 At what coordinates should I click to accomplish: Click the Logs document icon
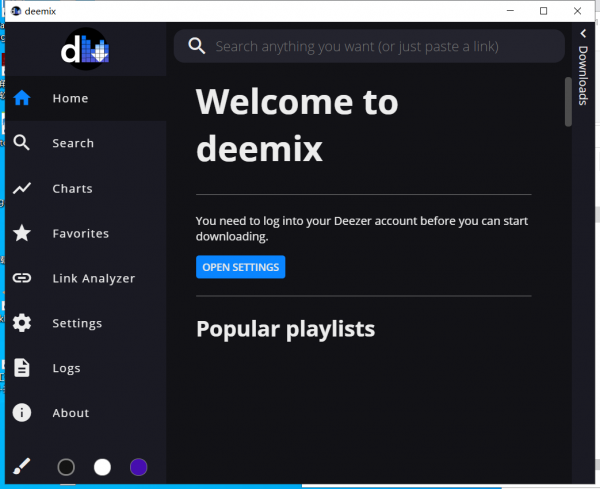tap(22, 368)
